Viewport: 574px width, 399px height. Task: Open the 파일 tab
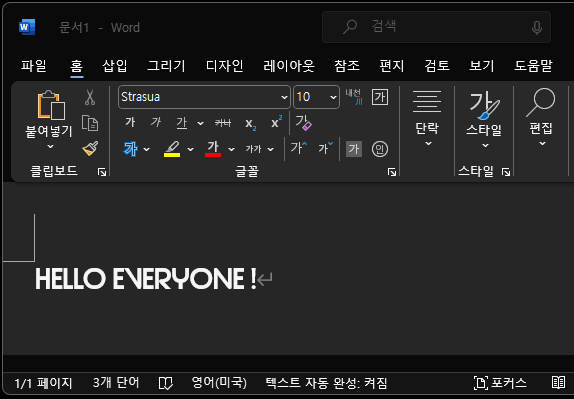[x=34, y=66]
